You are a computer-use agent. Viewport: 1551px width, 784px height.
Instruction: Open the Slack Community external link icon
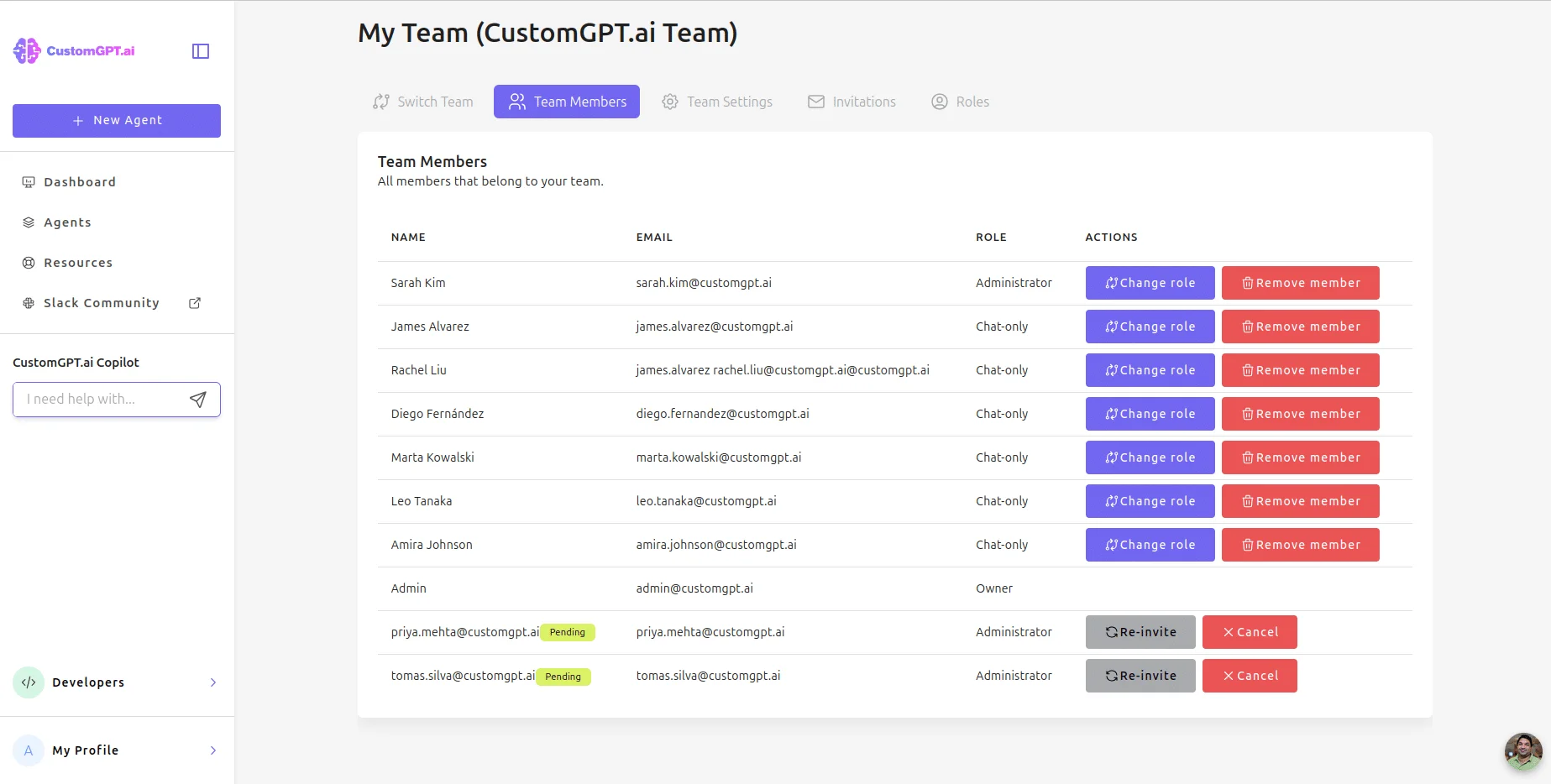tap(195, 303)
